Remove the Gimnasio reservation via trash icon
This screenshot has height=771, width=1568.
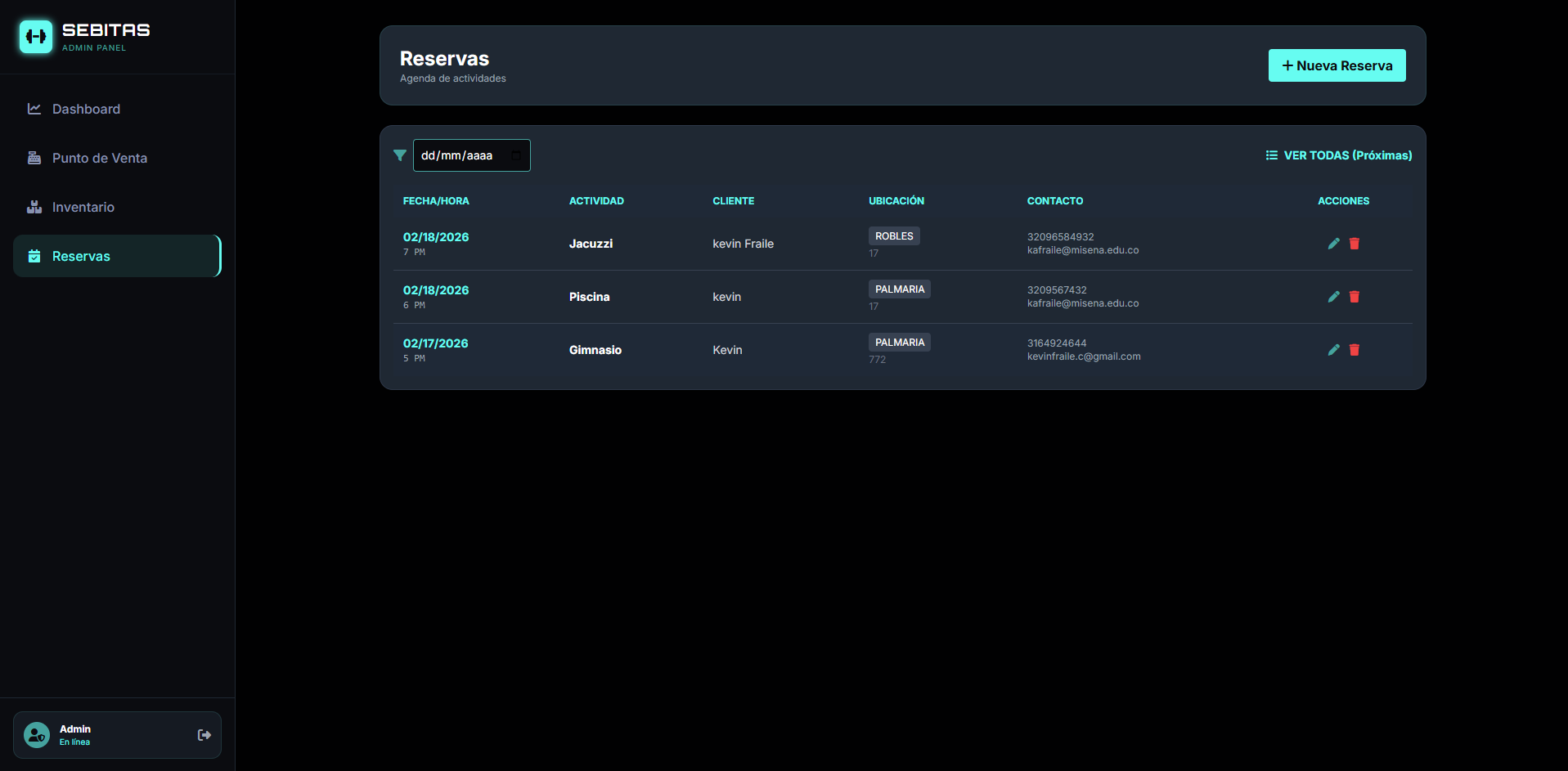point(1354,350)
